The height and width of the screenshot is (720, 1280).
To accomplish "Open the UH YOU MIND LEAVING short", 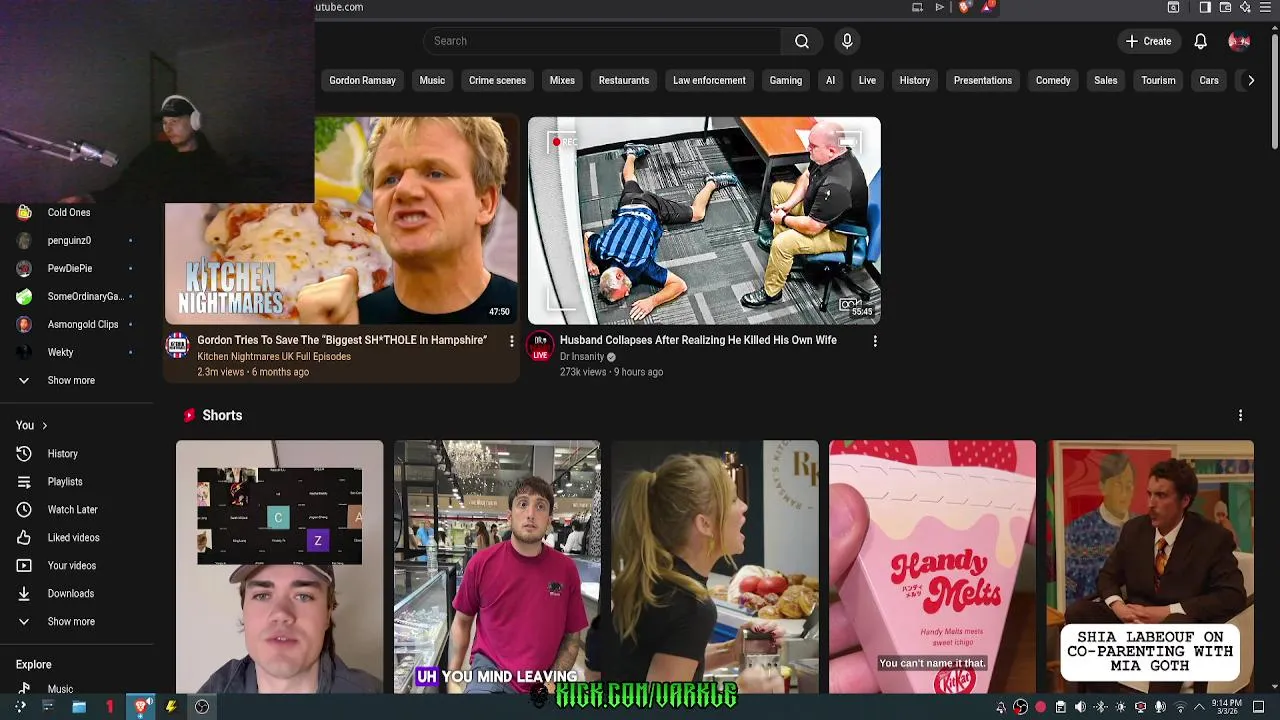I will point(497,567).
